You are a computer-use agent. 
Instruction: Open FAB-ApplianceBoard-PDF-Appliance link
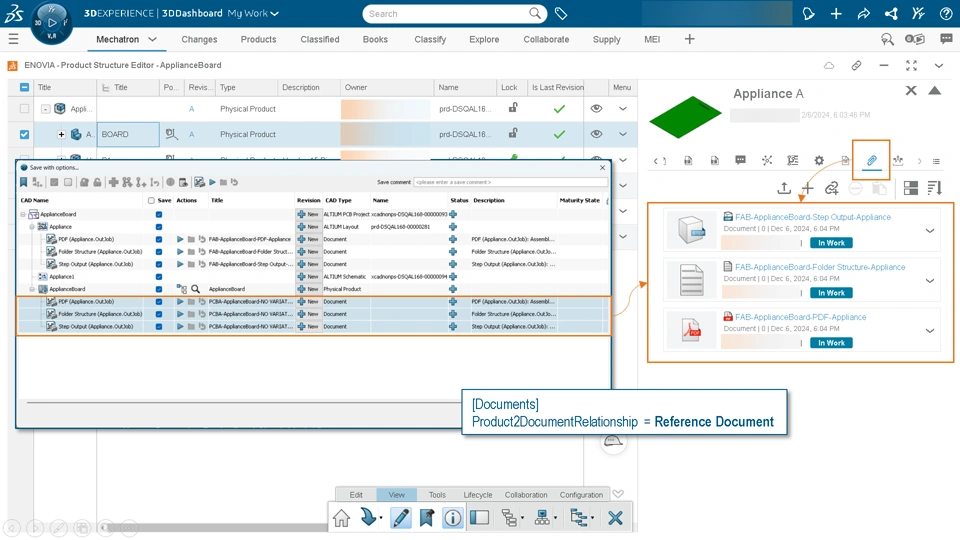[800, 317]
